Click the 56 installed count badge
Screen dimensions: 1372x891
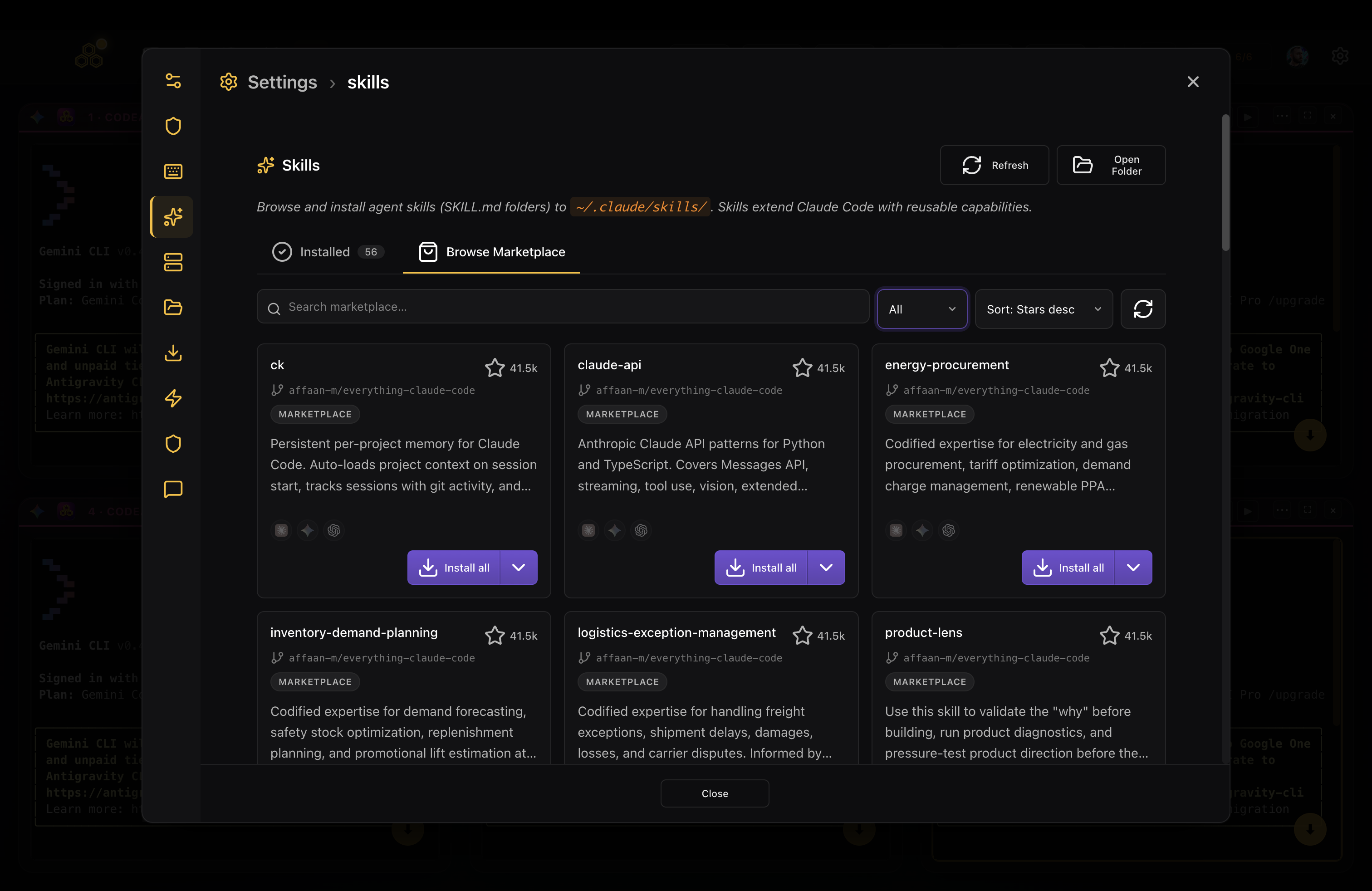[x=371, y=252]
